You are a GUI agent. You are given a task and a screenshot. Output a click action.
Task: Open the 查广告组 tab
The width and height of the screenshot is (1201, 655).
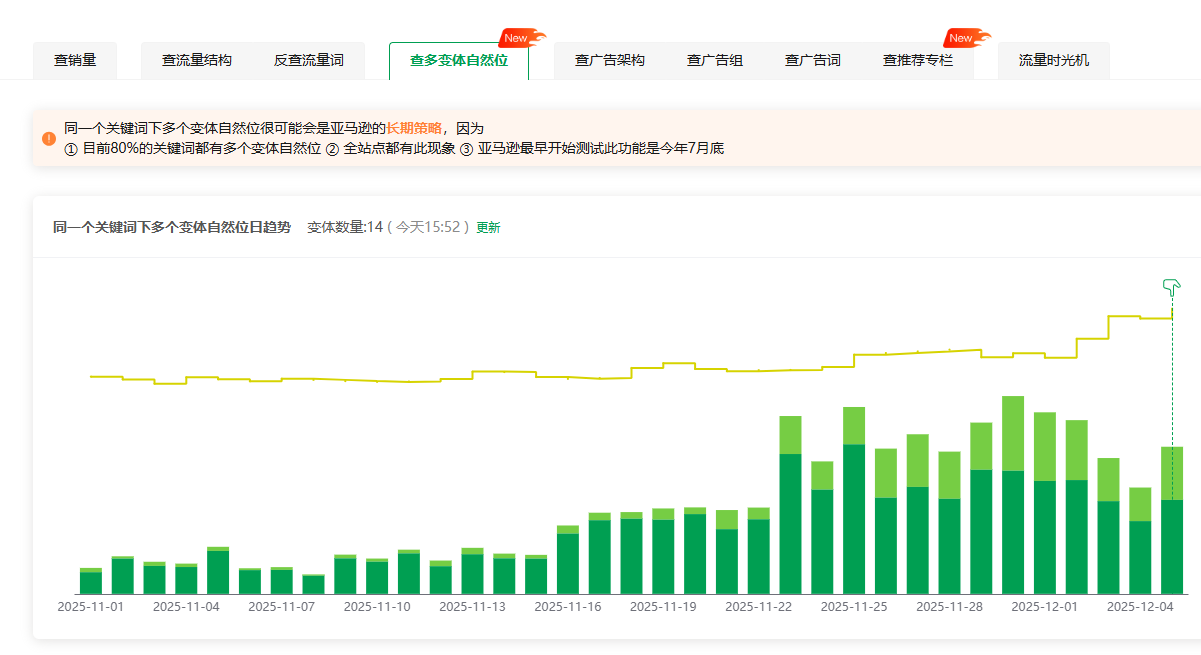point(715,60)
